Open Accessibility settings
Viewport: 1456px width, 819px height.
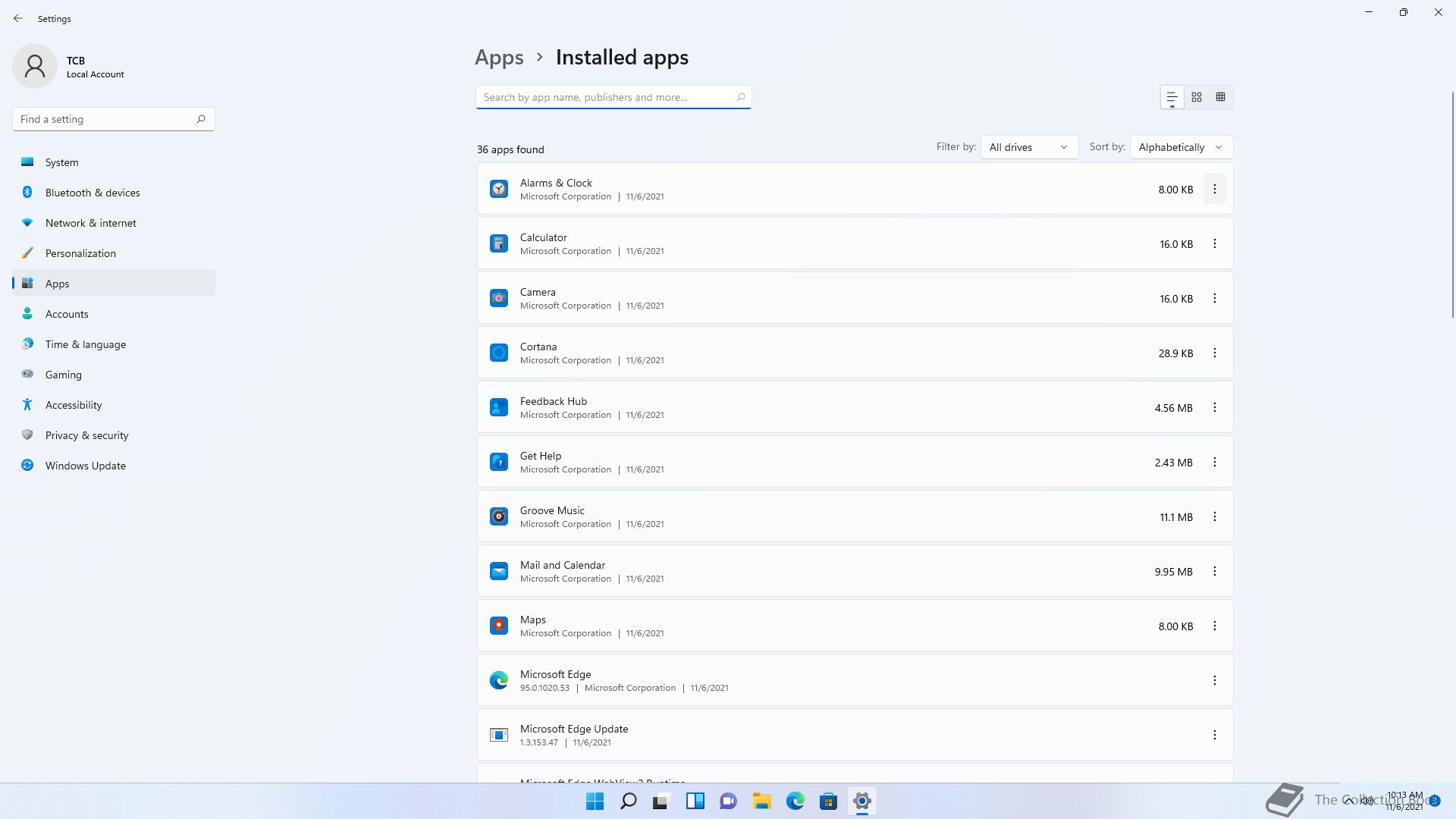tap(114, 405)
